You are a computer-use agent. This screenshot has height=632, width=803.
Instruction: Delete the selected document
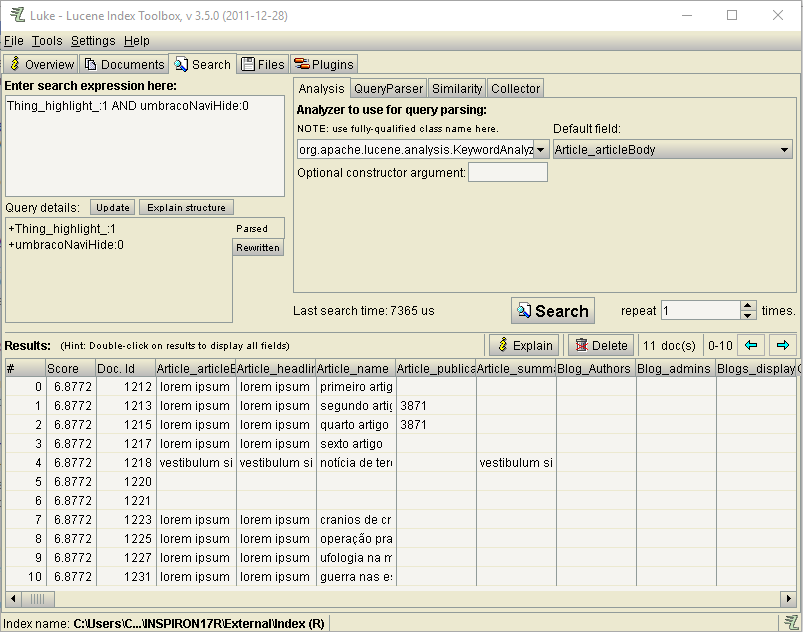point(600,345)
